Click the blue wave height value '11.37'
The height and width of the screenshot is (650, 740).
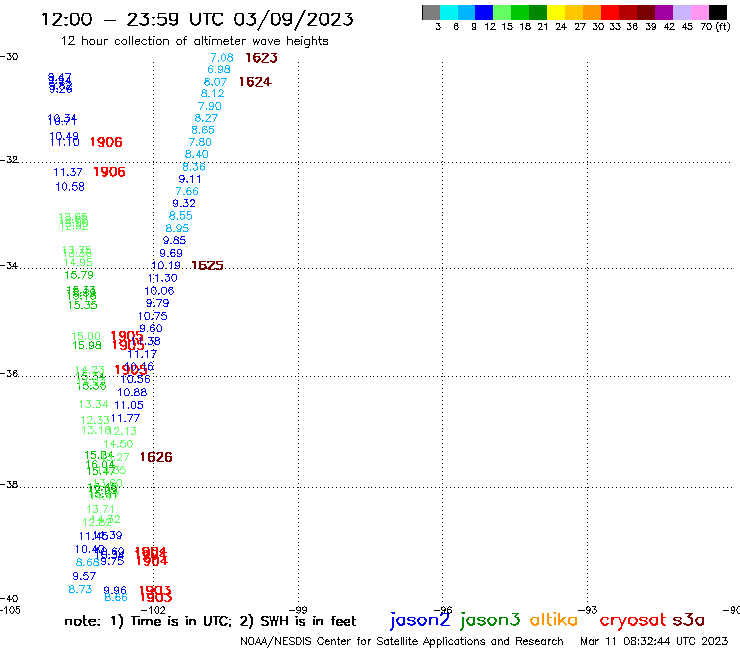[68, 173]
